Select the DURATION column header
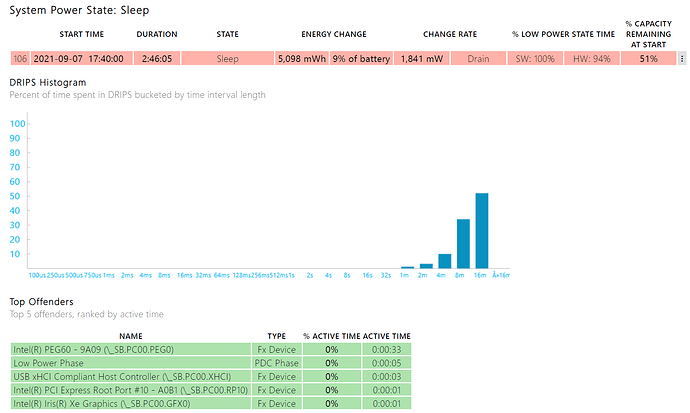 point(157,34)
